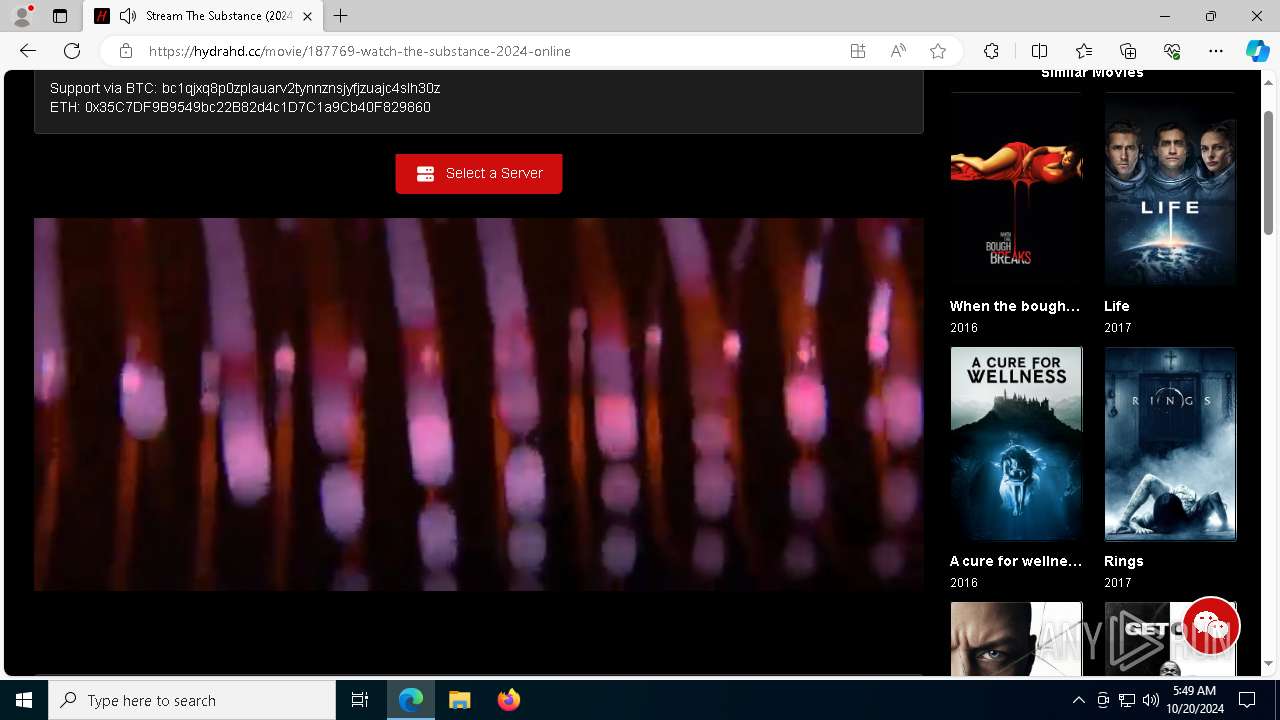Toggle split screen view
1280x720 pixels.
(x=1039, y=51)
